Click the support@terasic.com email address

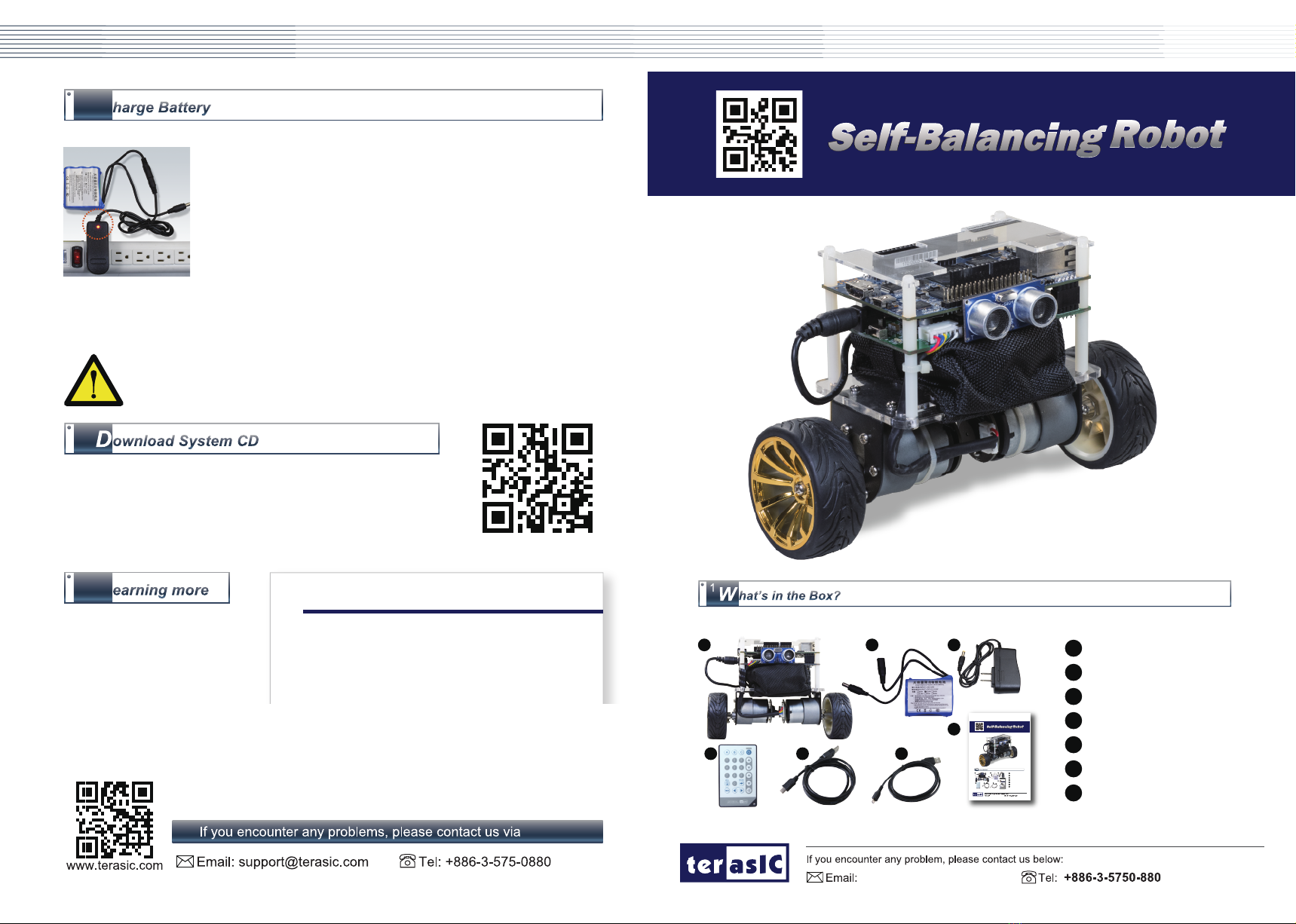303,861
